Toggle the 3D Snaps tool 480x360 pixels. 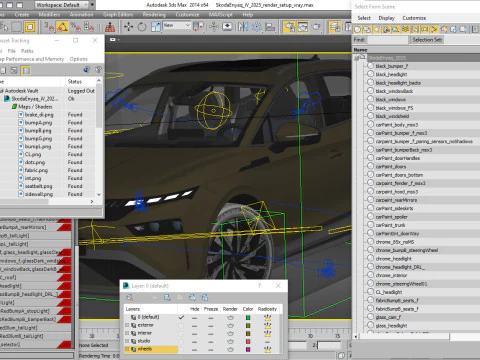(49, 27)
